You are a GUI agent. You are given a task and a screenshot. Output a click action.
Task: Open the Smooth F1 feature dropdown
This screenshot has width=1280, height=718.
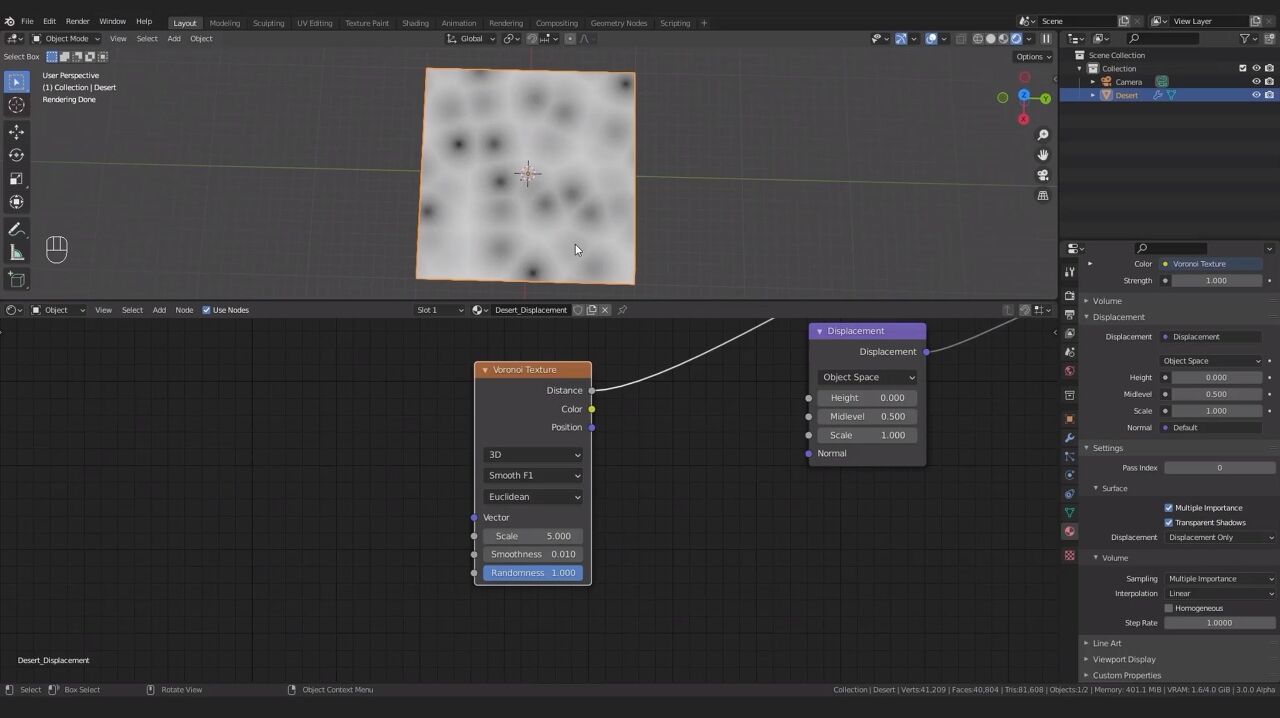pos(533,475)
